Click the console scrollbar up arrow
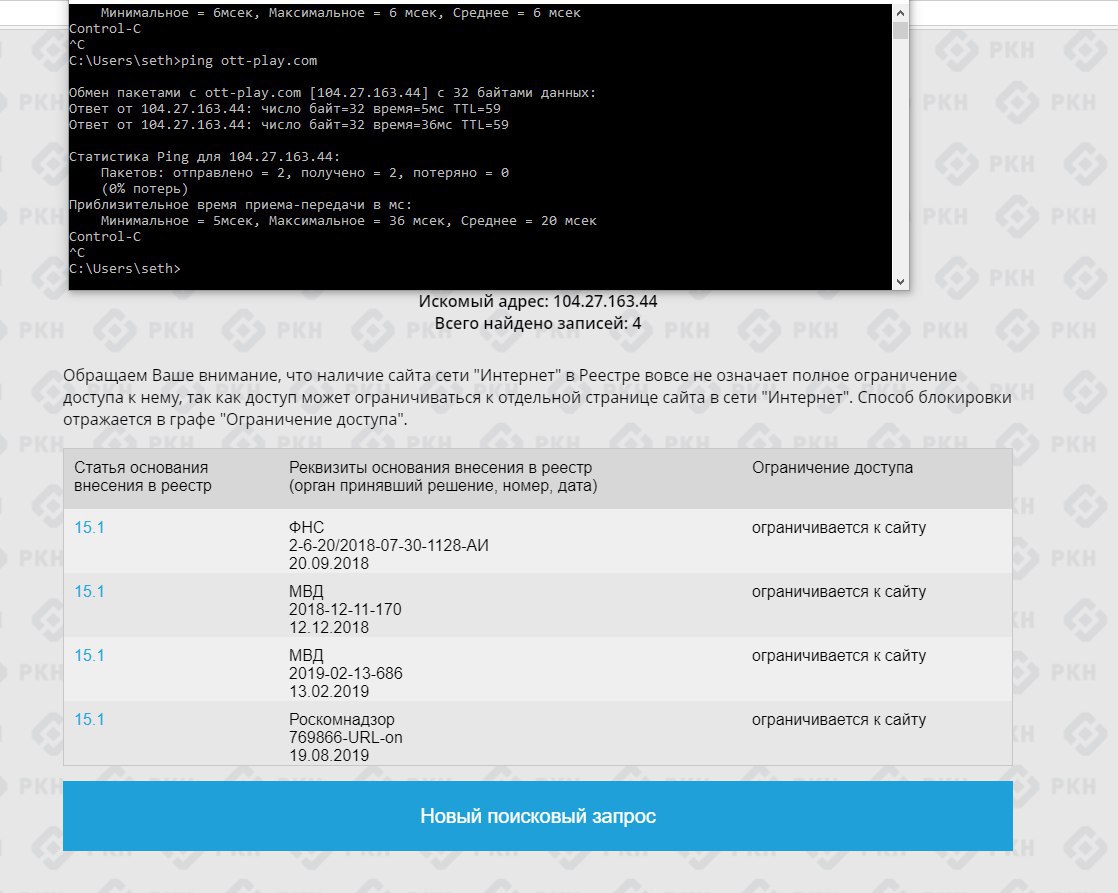1118x893 pixels. (900, 12)
